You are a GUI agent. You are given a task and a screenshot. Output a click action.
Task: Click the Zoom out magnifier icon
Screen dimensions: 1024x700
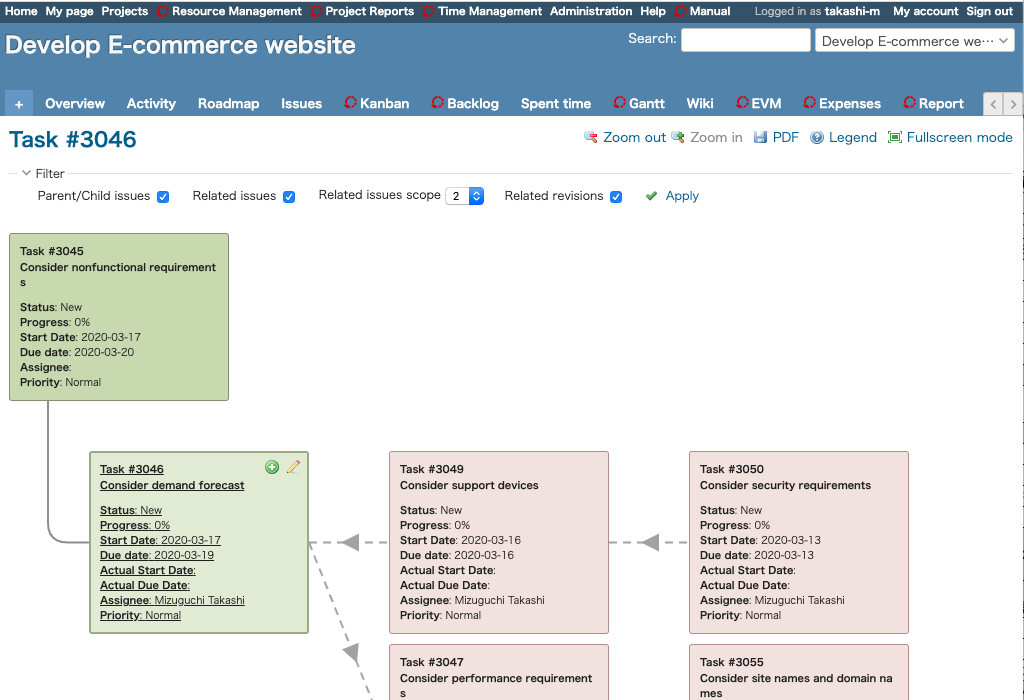click(x=590, y=137)
